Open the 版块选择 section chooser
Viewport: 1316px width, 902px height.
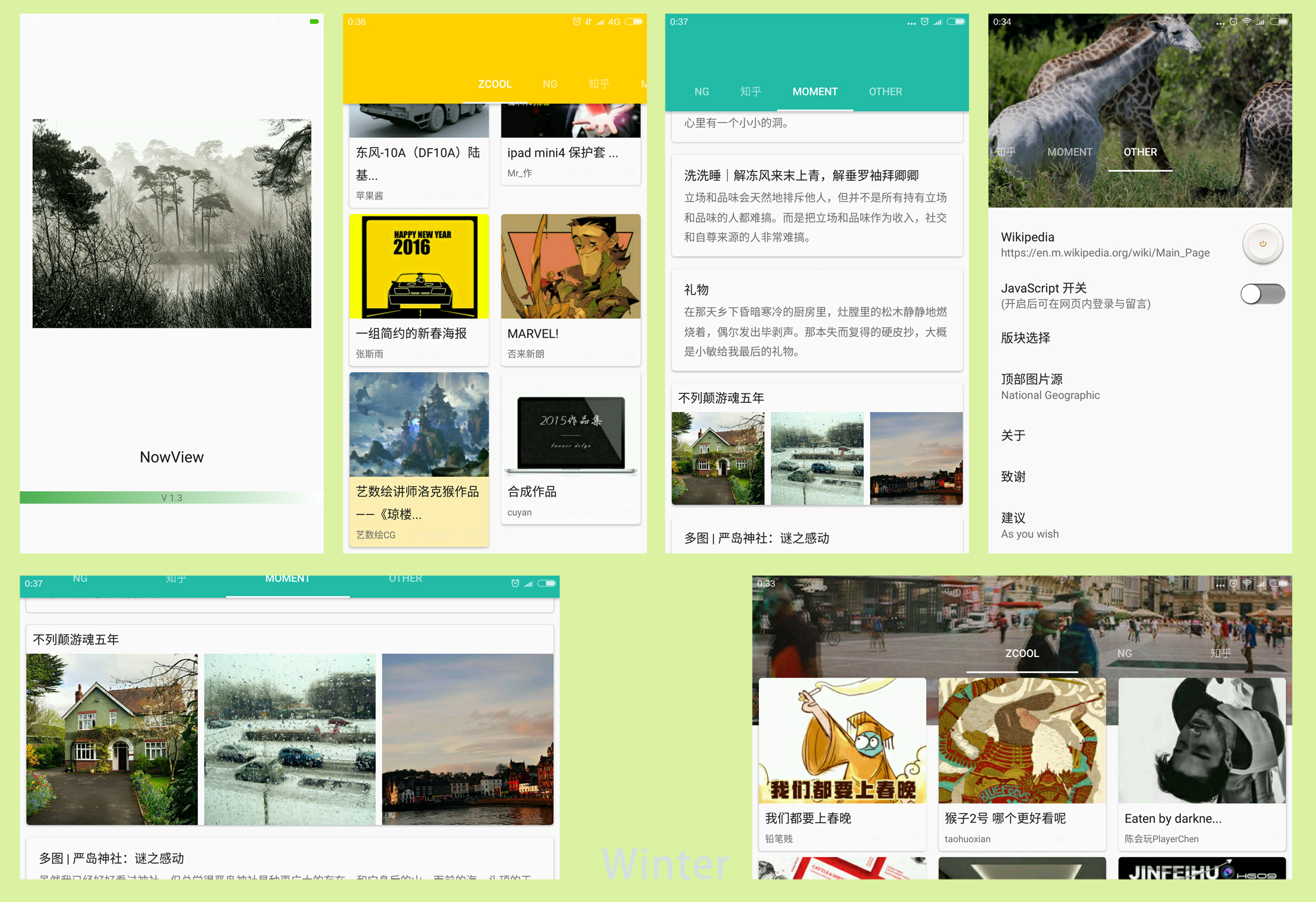point(1025,338)
